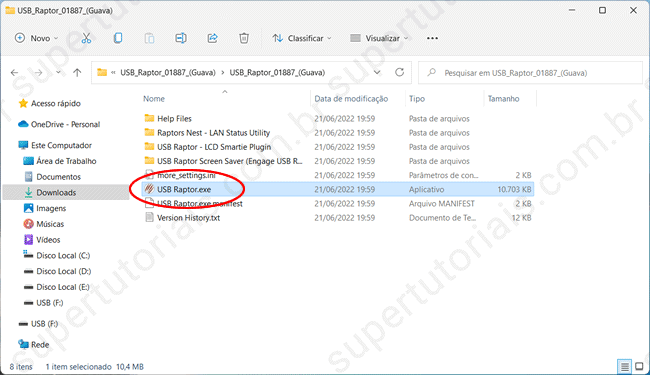Switch to large thumbnails view in status bar
650x375 pixels.
[639, 366]
